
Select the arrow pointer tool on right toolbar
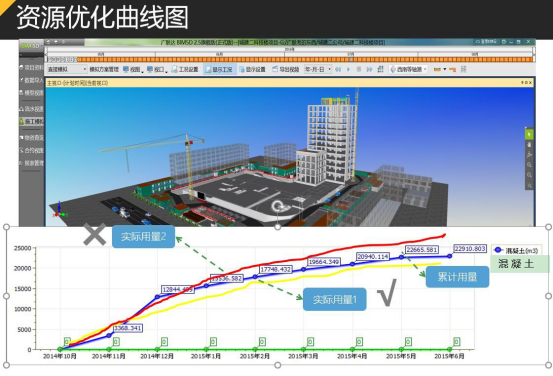529,134
